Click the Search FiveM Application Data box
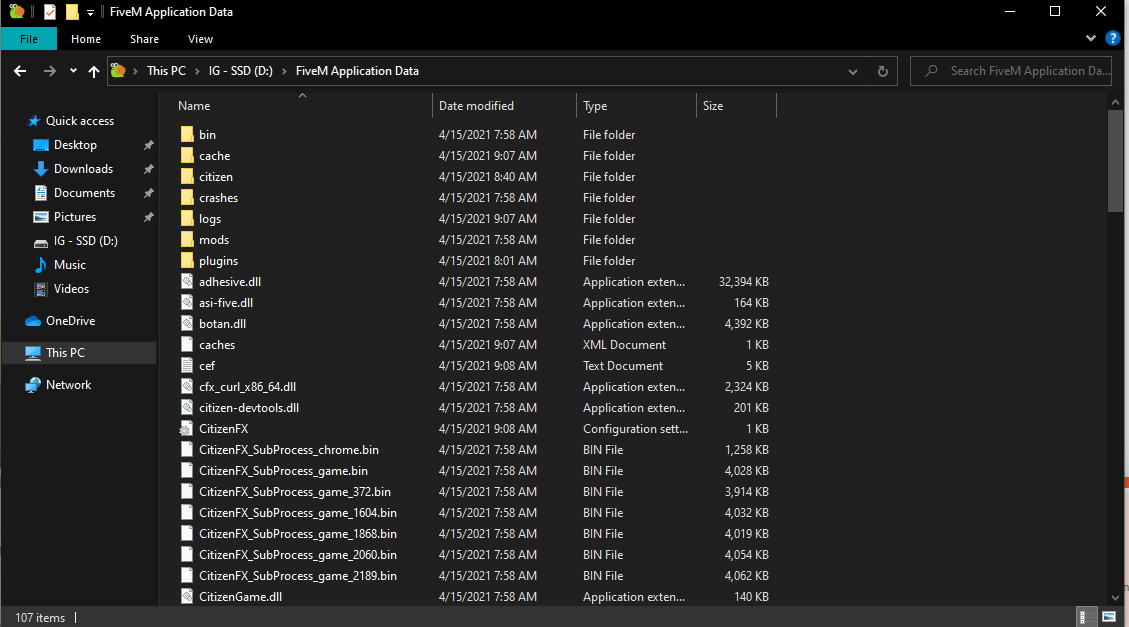Screen dimensions: 1129x627 coord(1011,71)
